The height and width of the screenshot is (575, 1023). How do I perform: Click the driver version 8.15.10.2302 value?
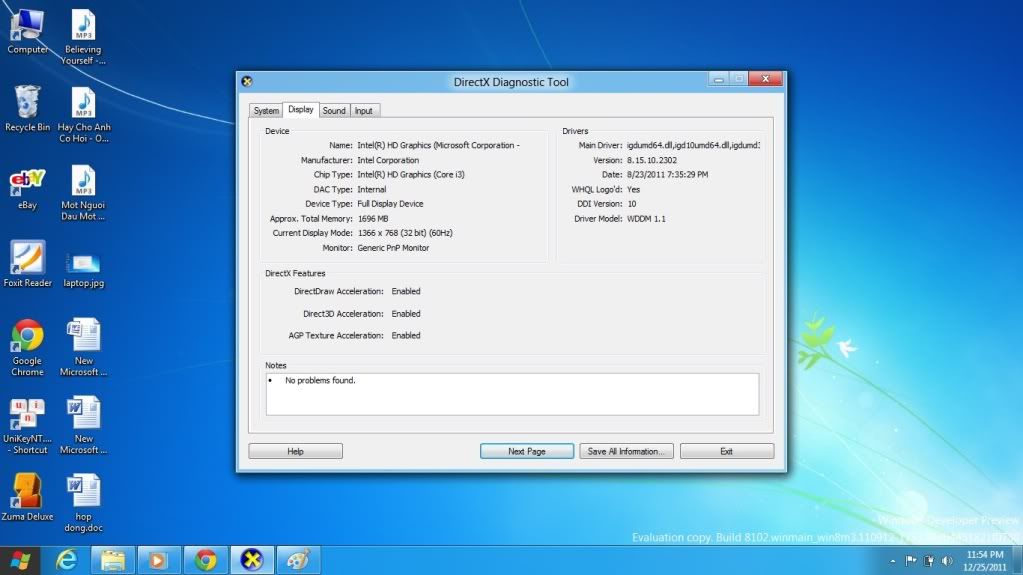click(x=652, y=160)
